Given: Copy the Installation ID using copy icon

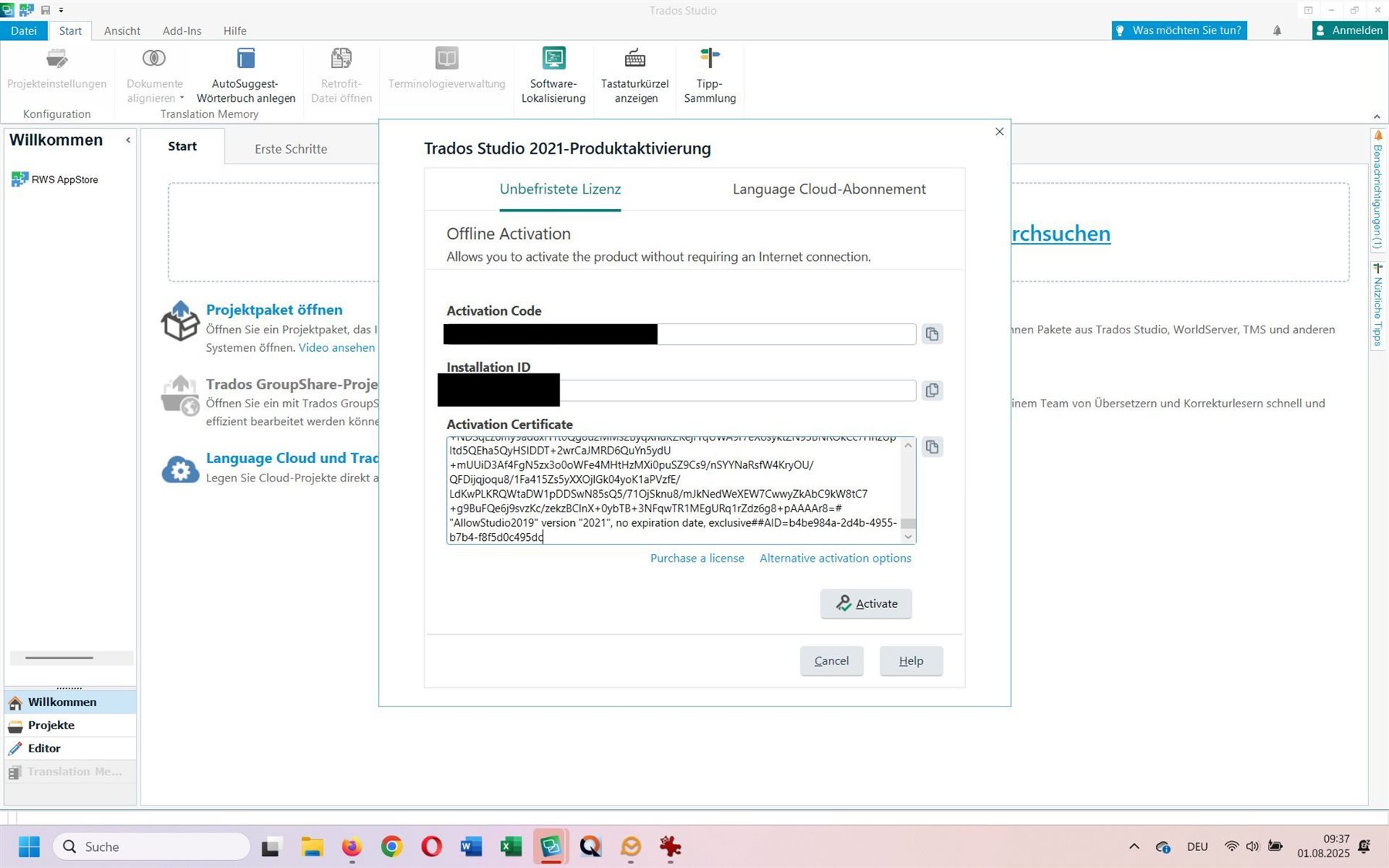Looking at the screenshot, I should [x=931, y=390].
